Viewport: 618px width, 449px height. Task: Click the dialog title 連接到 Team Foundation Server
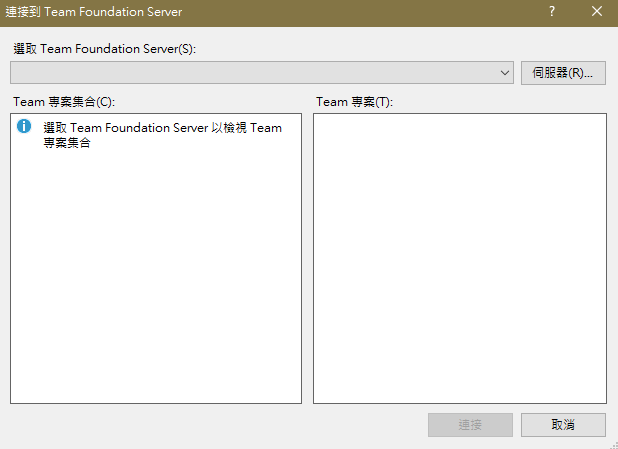[x=94, y=11]
